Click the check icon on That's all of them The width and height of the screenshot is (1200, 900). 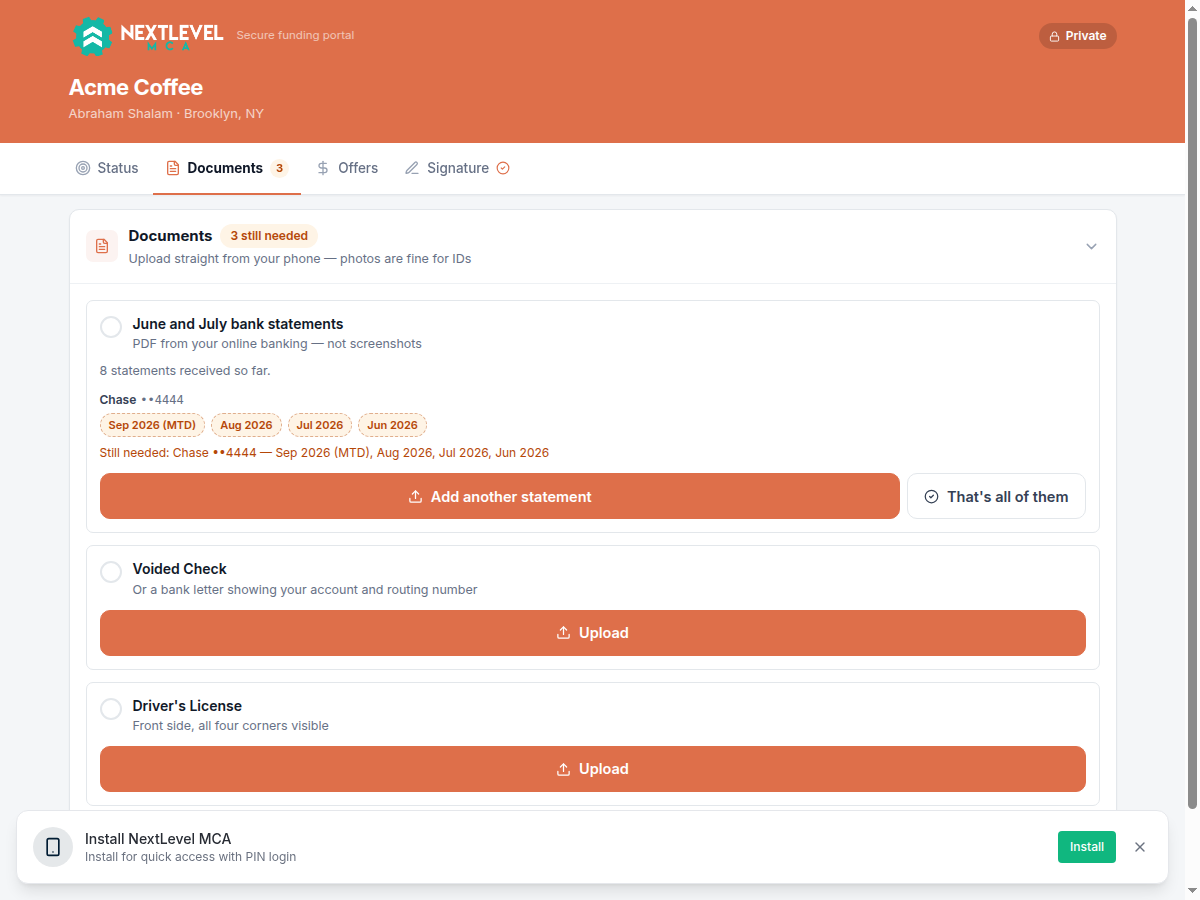932,497
